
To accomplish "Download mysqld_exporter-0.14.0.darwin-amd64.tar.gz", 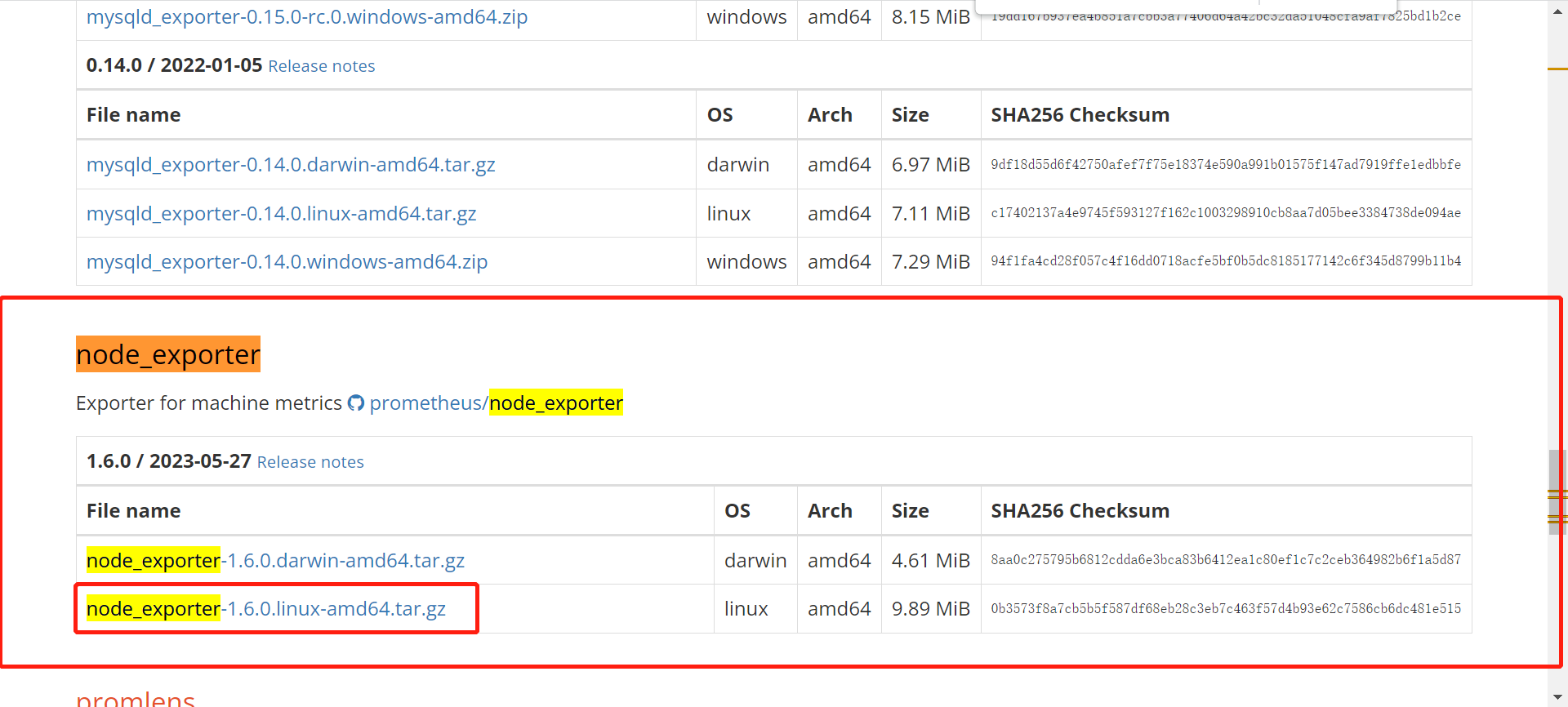I will (291, 164).
